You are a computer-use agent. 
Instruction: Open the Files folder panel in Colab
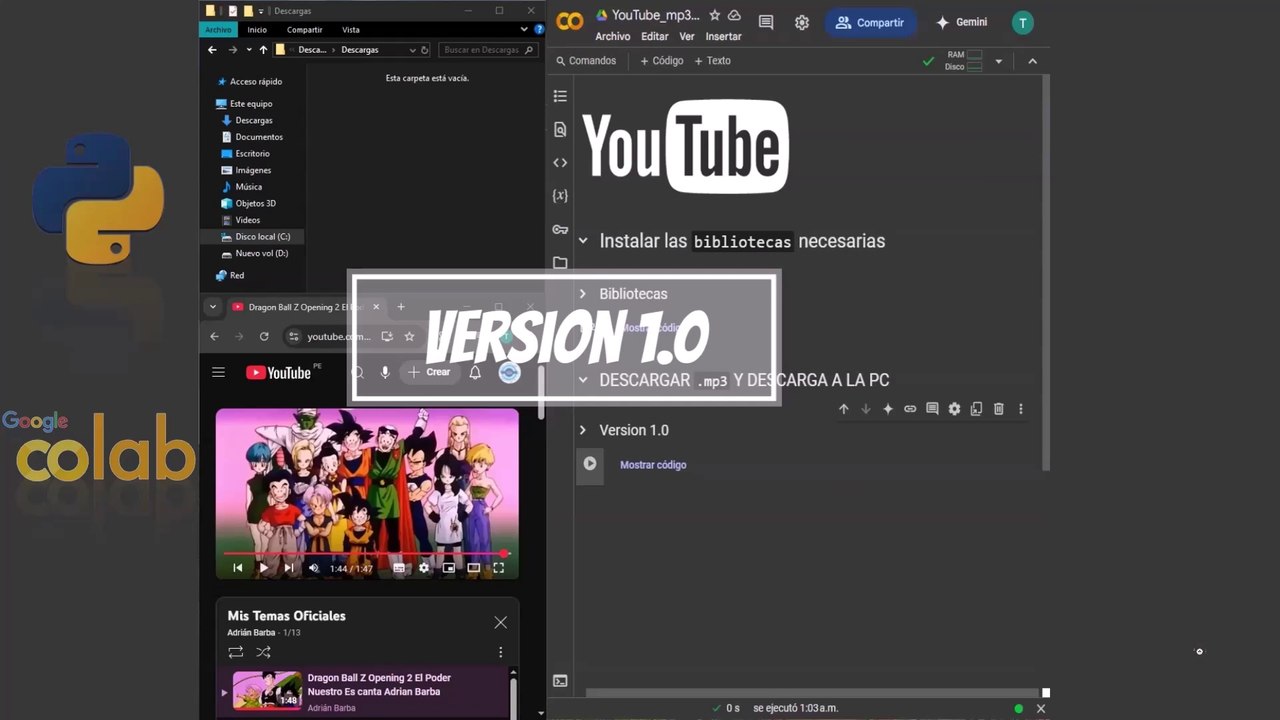560,263
